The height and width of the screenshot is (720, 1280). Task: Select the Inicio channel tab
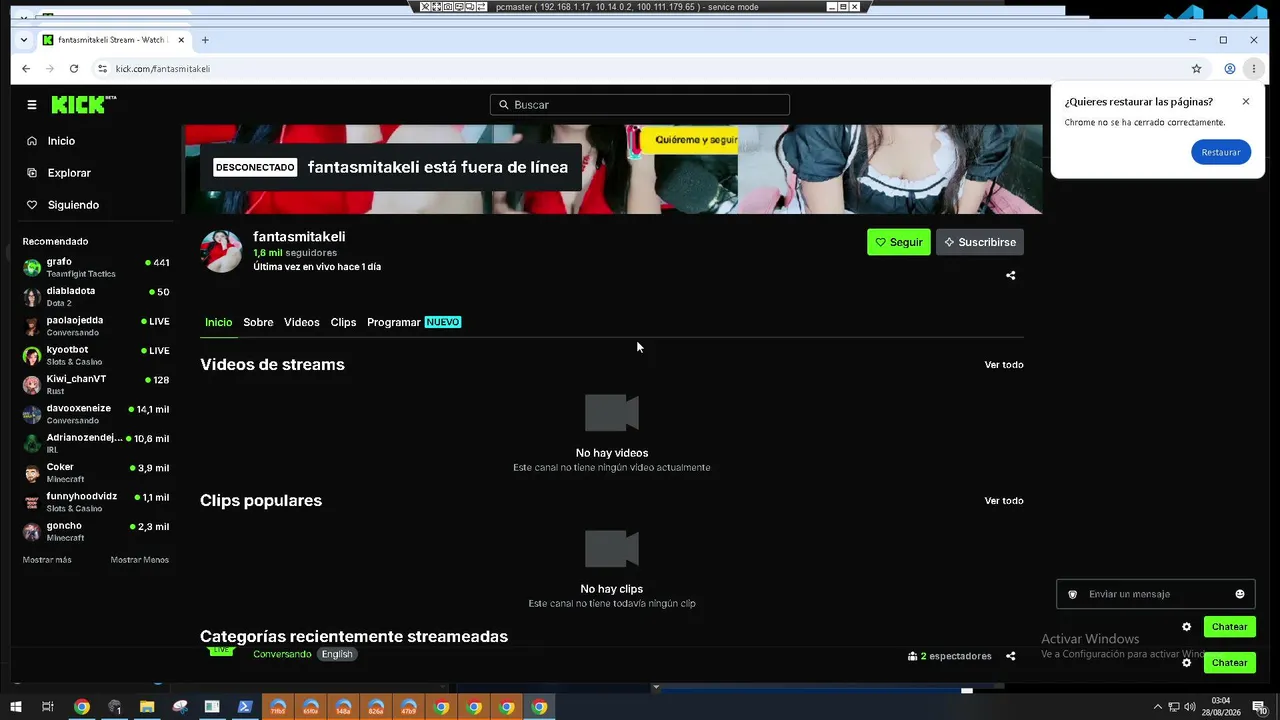click(218, 322)
